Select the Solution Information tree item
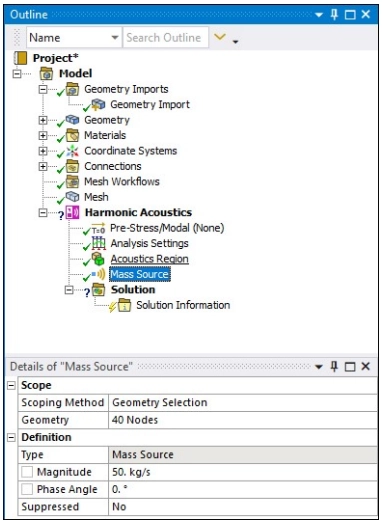Screen dimensions: 382x526 (183, 305)
